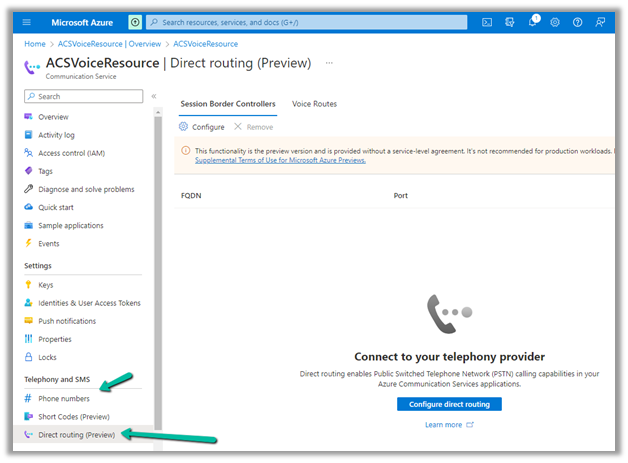
Task: Open Events menu item text
Action: coord(48,244)
